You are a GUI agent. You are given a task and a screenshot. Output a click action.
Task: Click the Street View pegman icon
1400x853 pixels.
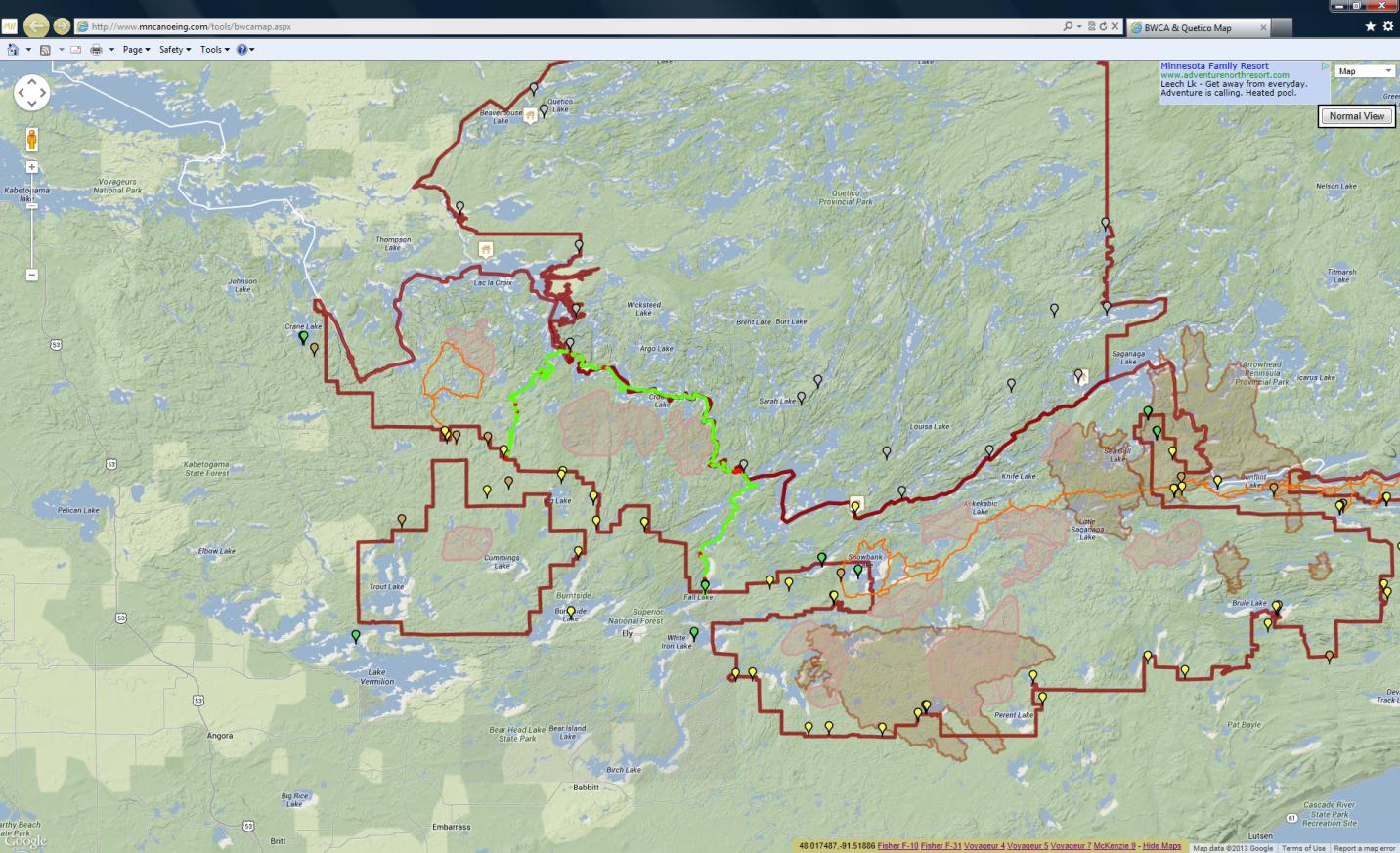pos(31,140)
